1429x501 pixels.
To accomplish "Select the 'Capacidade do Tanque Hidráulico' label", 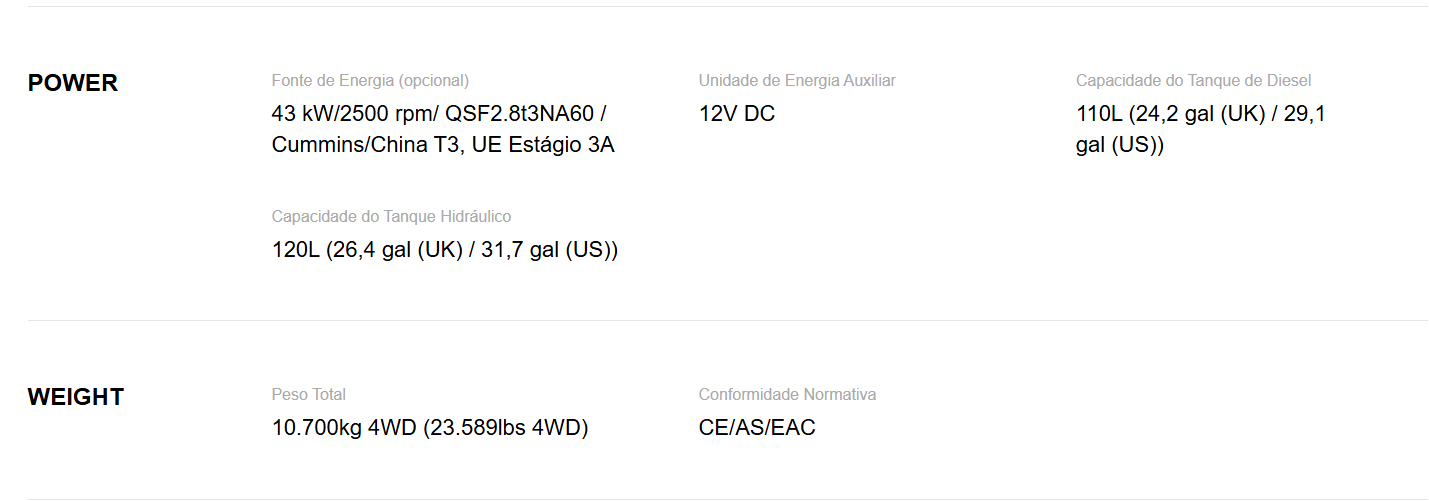I will click(391, 216).
